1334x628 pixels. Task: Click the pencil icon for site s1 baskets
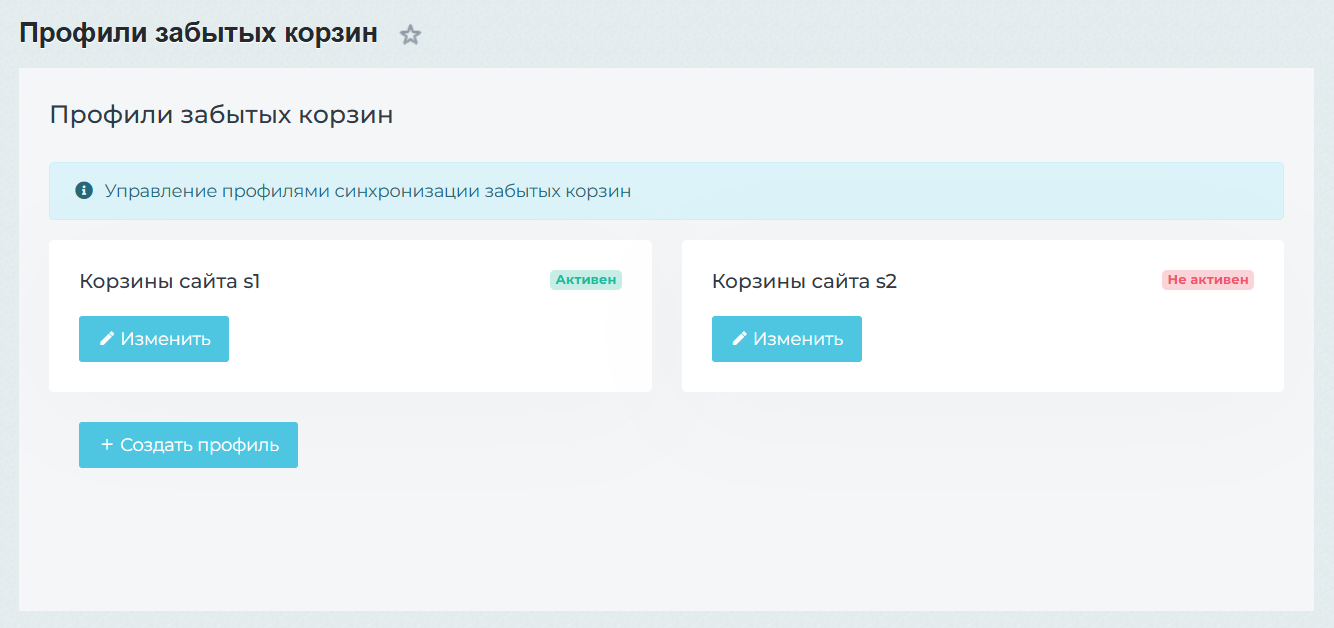point(106,339)
